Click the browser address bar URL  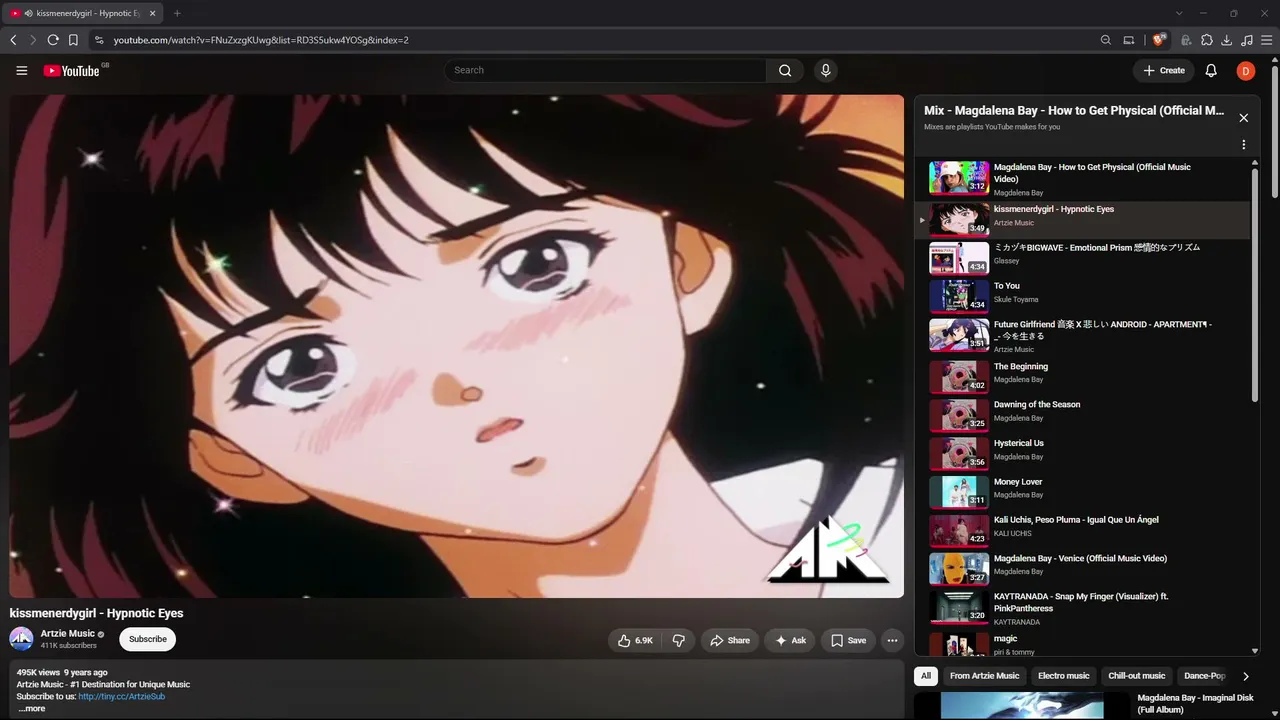tap(261, 40)
